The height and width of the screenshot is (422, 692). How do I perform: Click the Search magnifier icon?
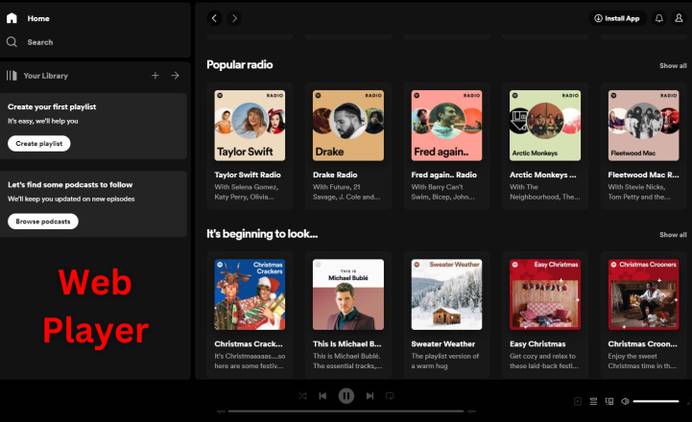[x=12, y=42]
